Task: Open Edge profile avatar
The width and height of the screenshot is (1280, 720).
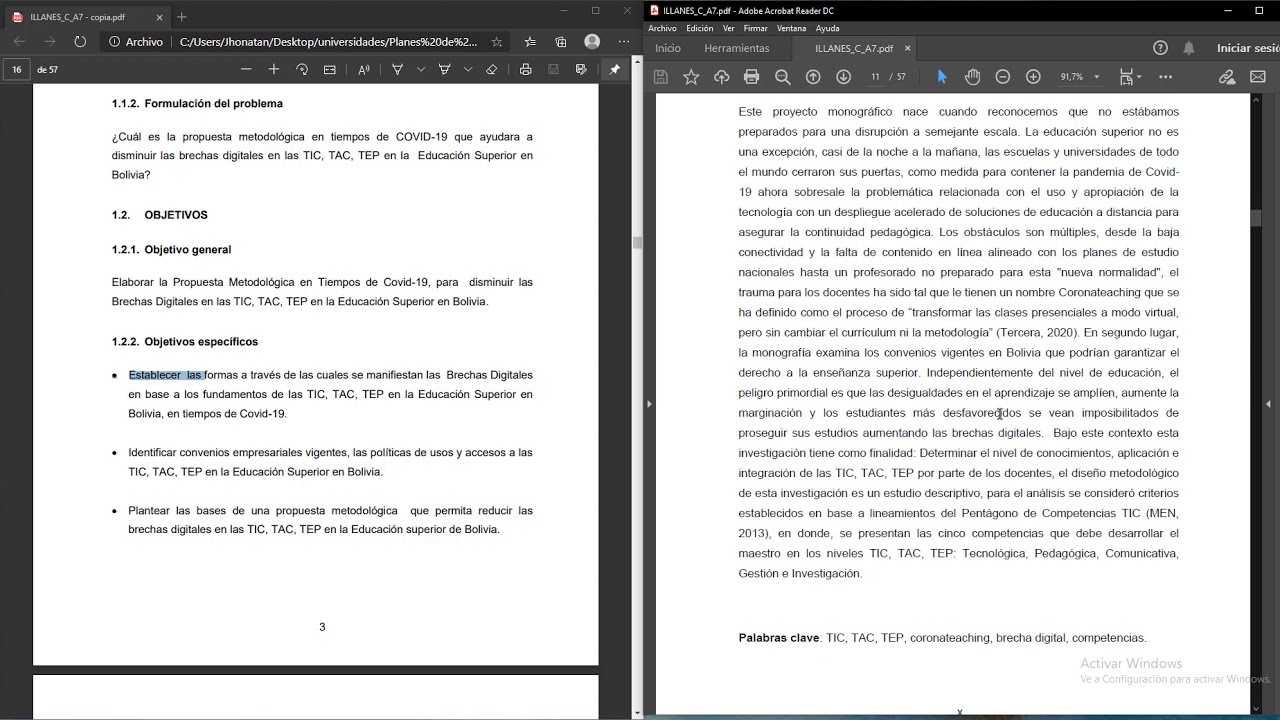Action: pos(592,42)
